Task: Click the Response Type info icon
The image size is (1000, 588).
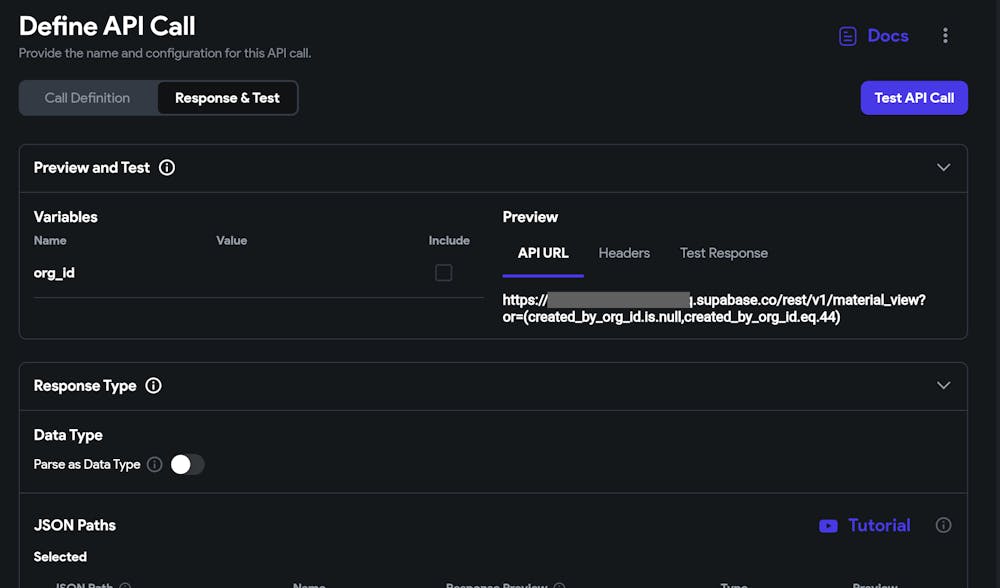Action: point(153,386)
